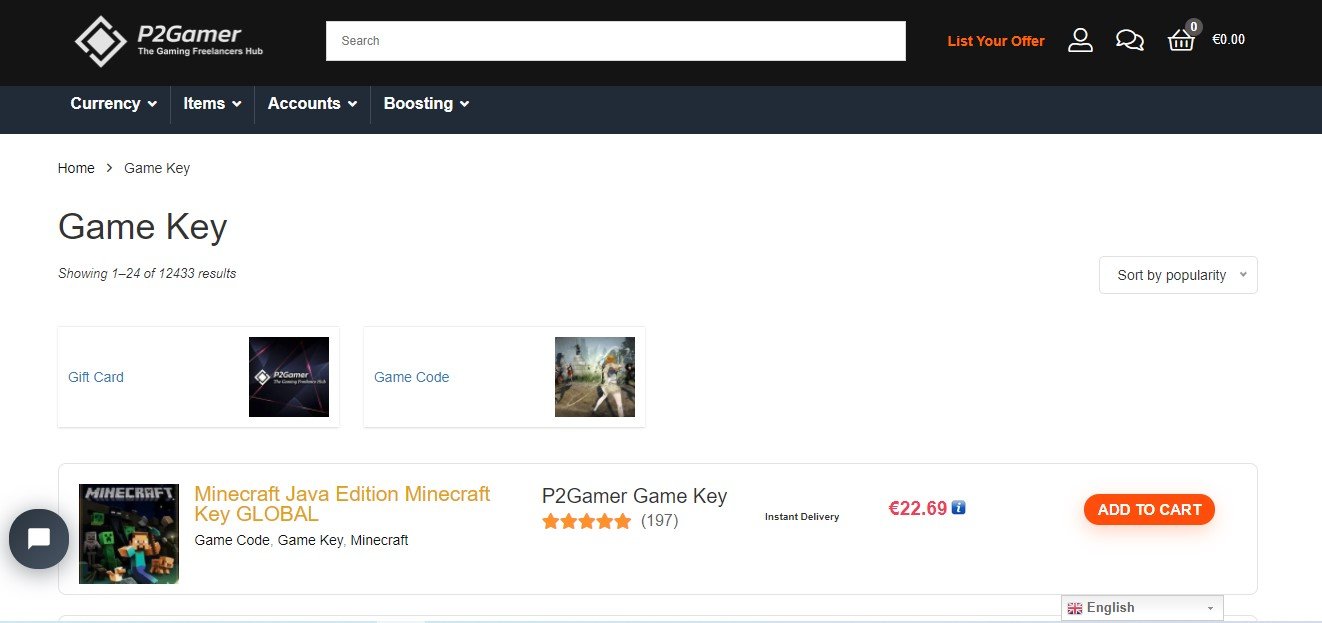This screenshot has width=1322, height=623.
Task: Click the info icon next to the price
Action: 959,507
